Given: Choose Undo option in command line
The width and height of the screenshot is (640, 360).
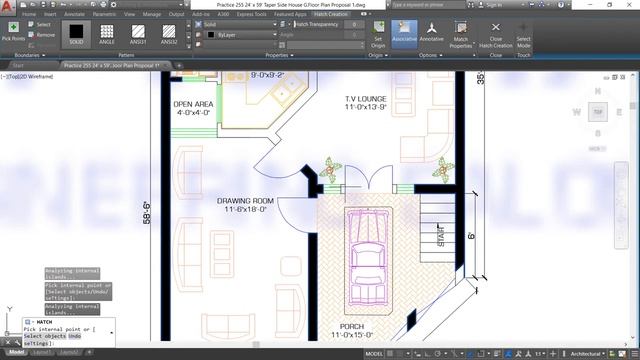Looking at the screenshot, I should 74,336.
